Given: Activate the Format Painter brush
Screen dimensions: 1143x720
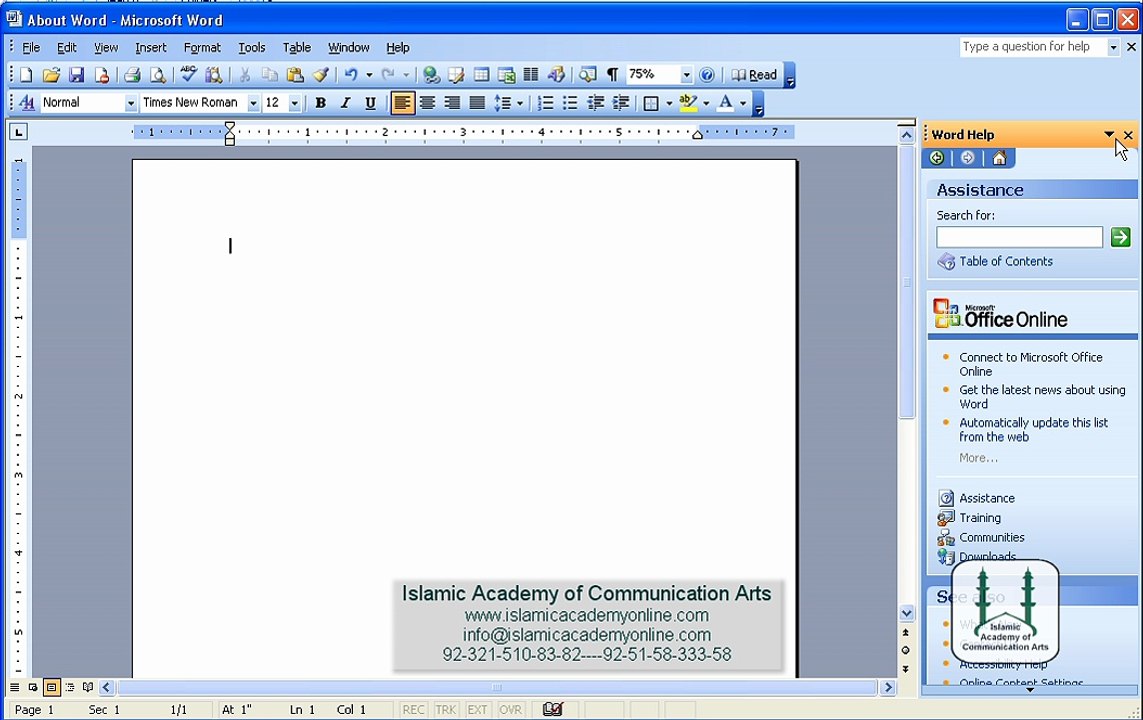Looking at the screenshot, I should pos(321,75).
